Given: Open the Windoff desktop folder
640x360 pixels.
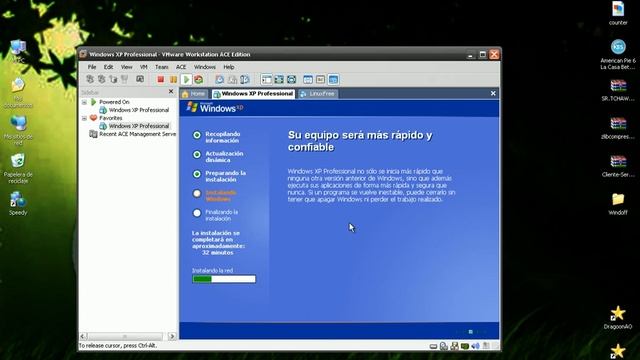Looking at the screenshot, I should pos(618,204).
